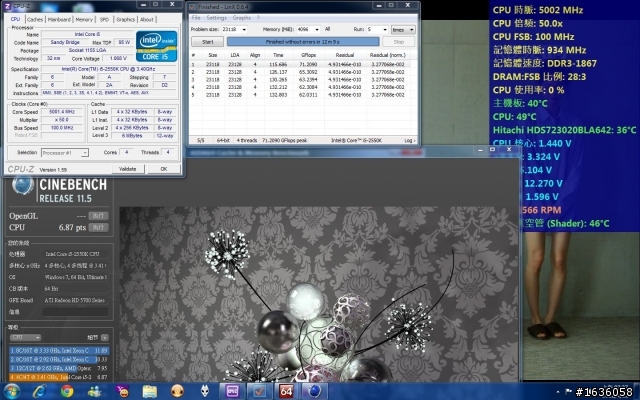The height and width of the screenshot is (400, 640).
Task: Switch to AIDA64 via the red 64 taskbar icon
Action: (287, 391)
